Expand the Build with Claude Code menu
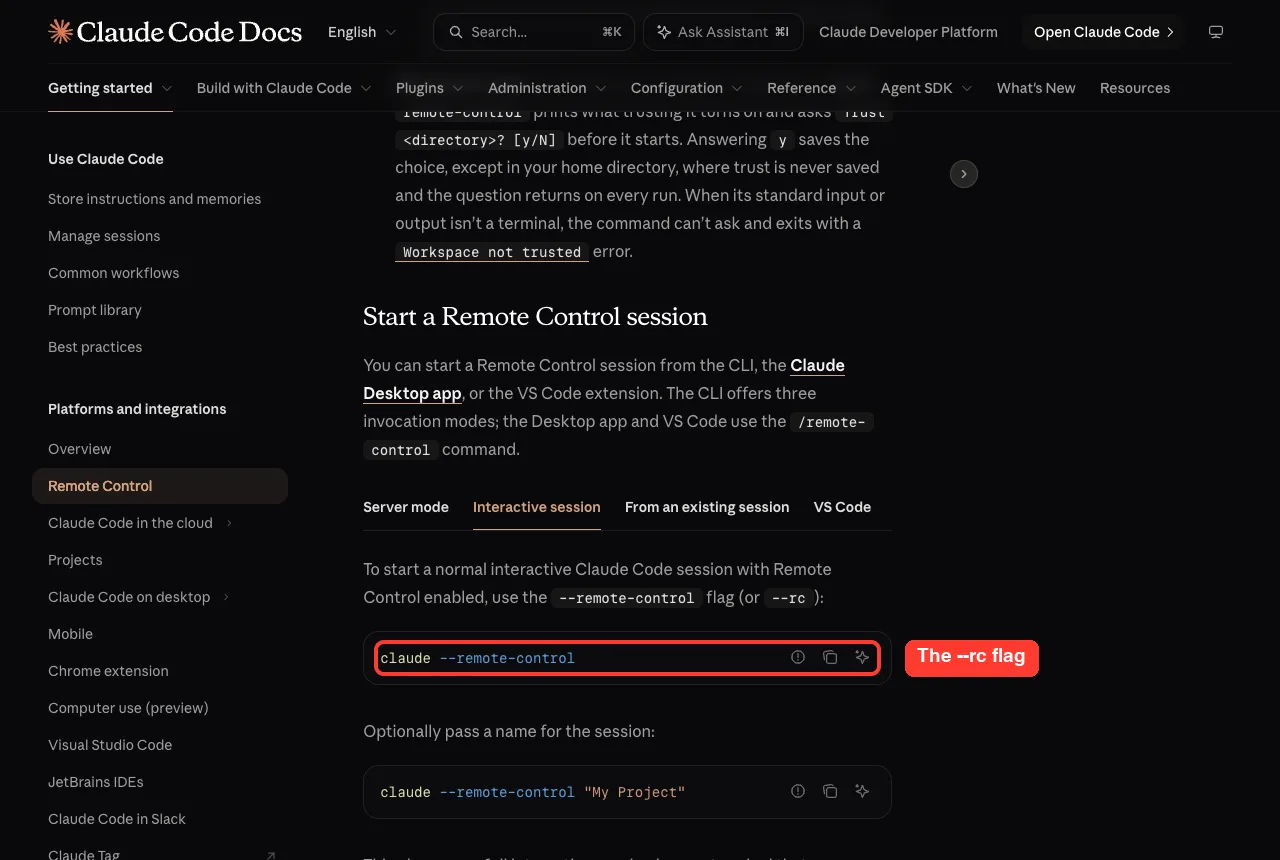 284,88
